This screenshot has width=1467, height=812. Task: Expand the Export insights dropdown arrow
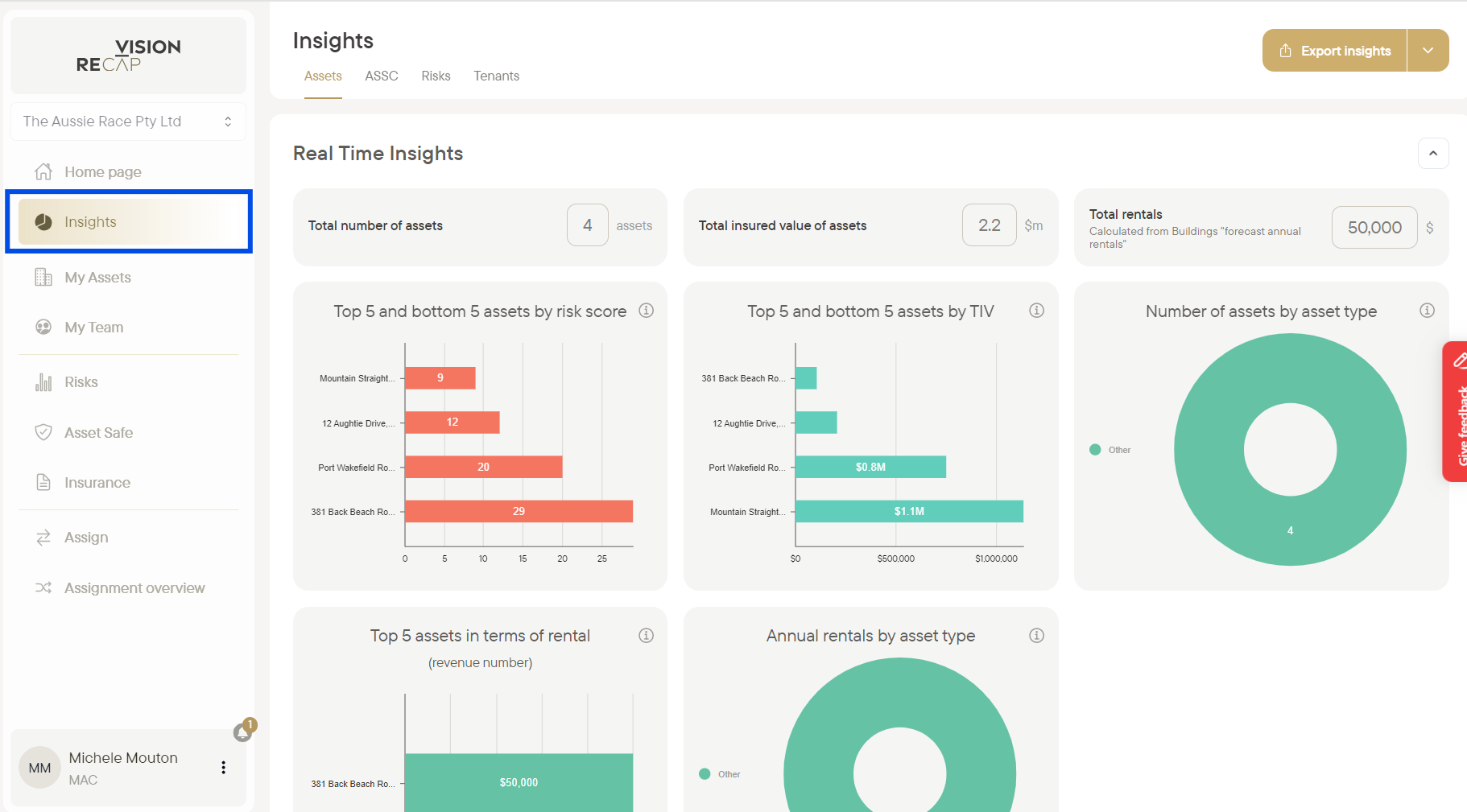click(x=1428, y=51)
